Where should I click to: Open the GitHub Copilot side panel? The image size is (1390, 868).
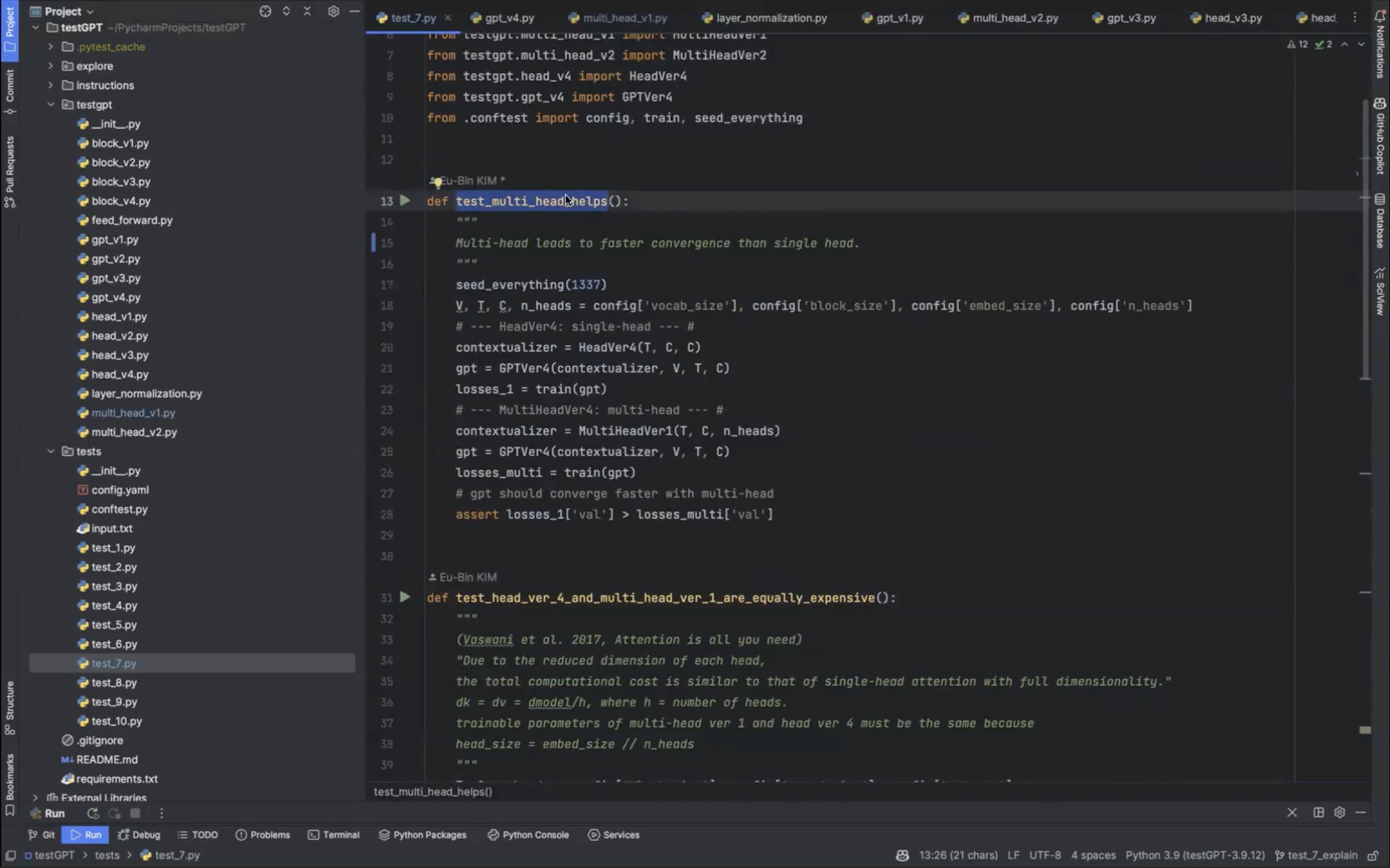point(1380,135)
